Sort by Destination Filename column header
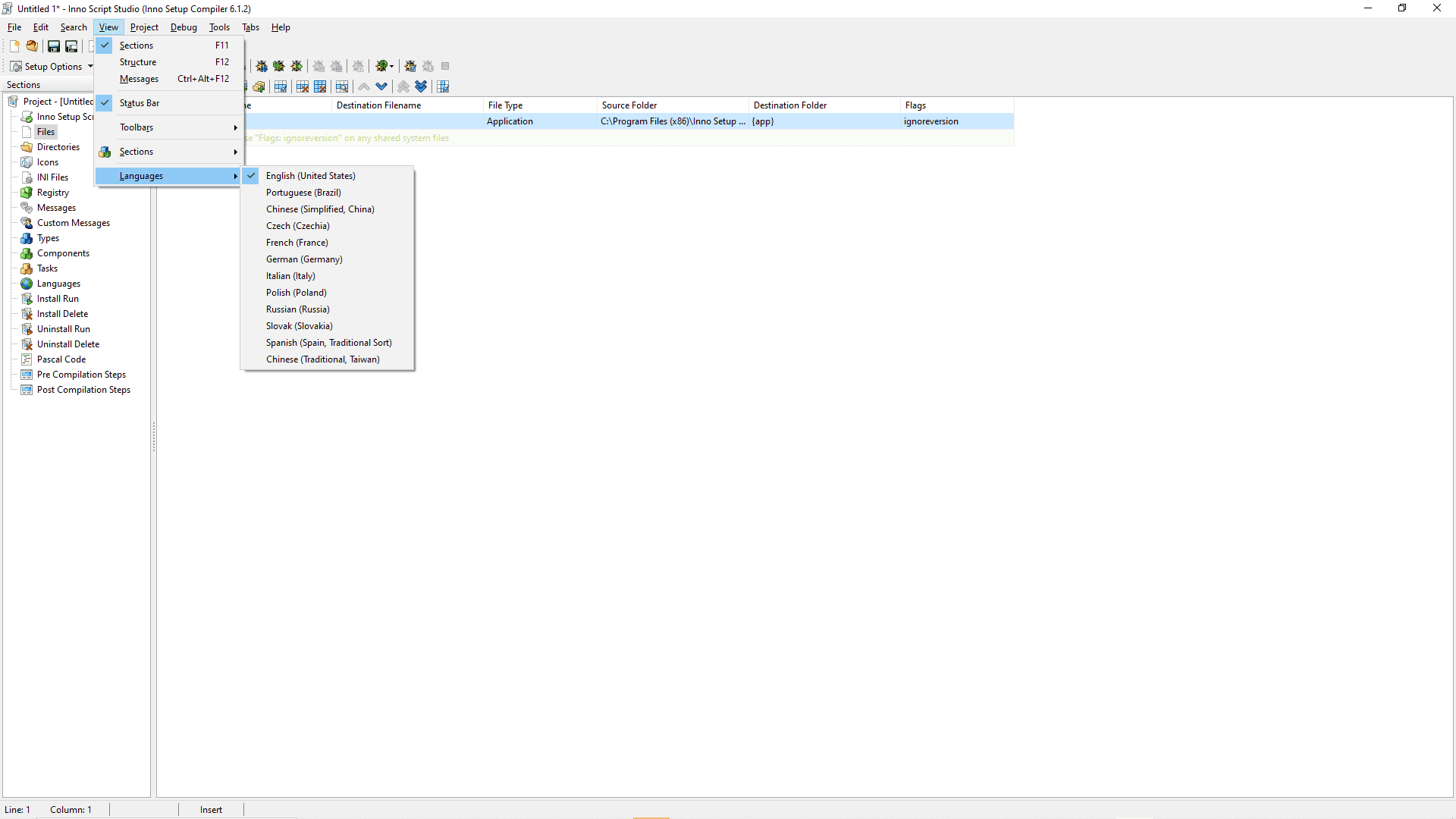1456x819 pixels. 408,105
